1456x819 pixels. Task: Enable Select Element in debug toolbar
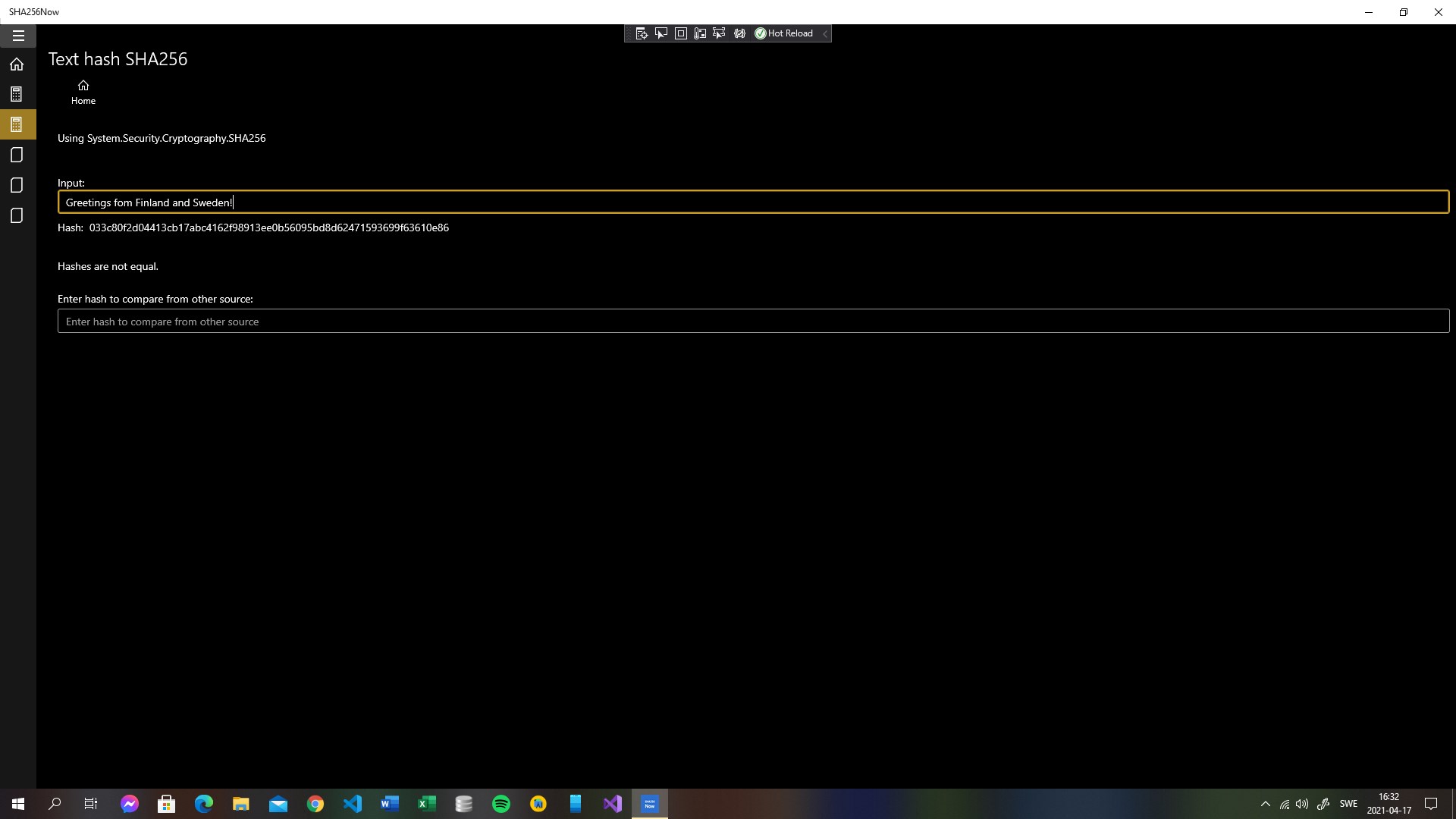(x=661, y=33)
